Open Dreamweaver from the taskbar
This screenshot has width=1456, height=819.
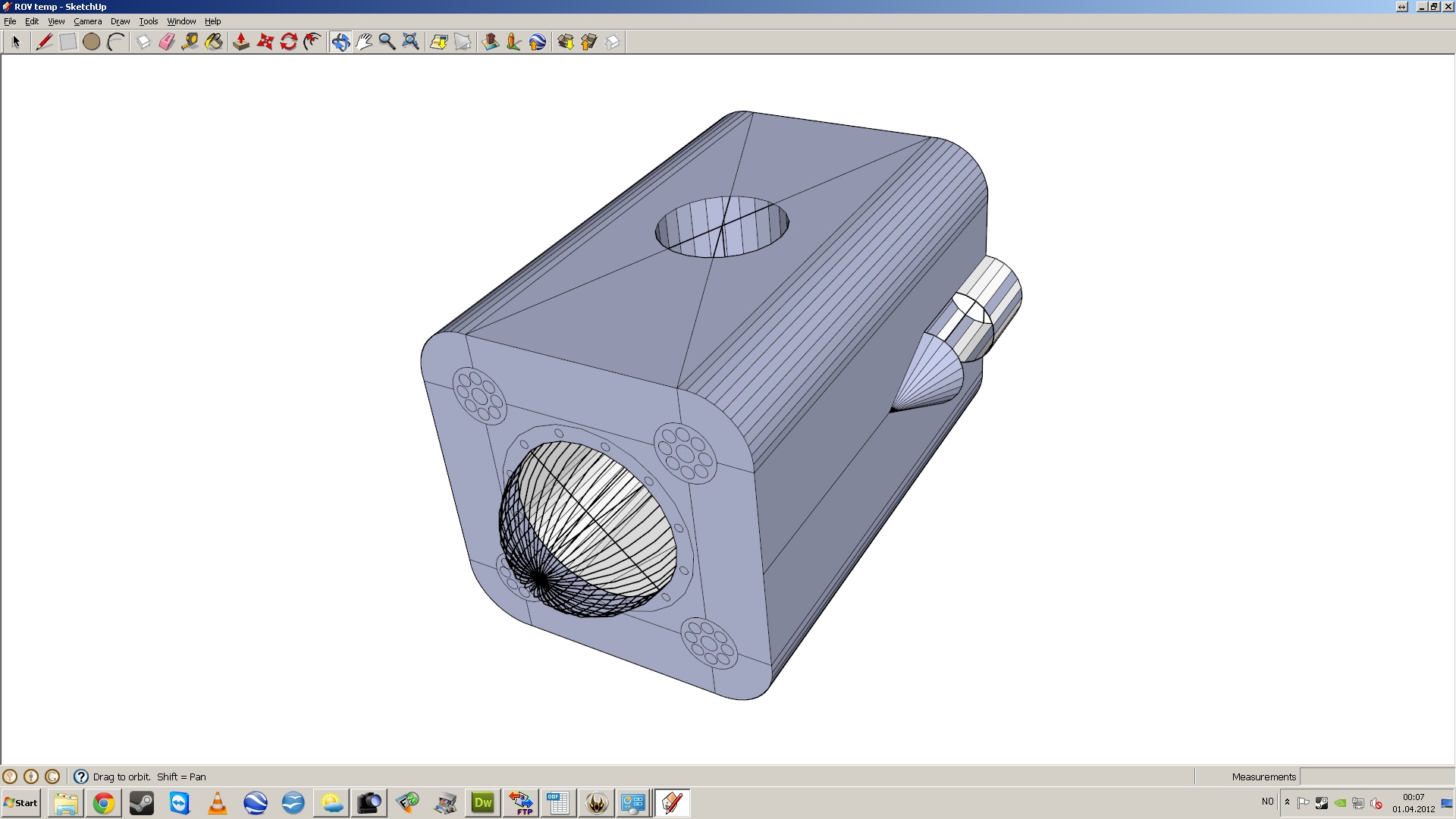coord(483,803)
